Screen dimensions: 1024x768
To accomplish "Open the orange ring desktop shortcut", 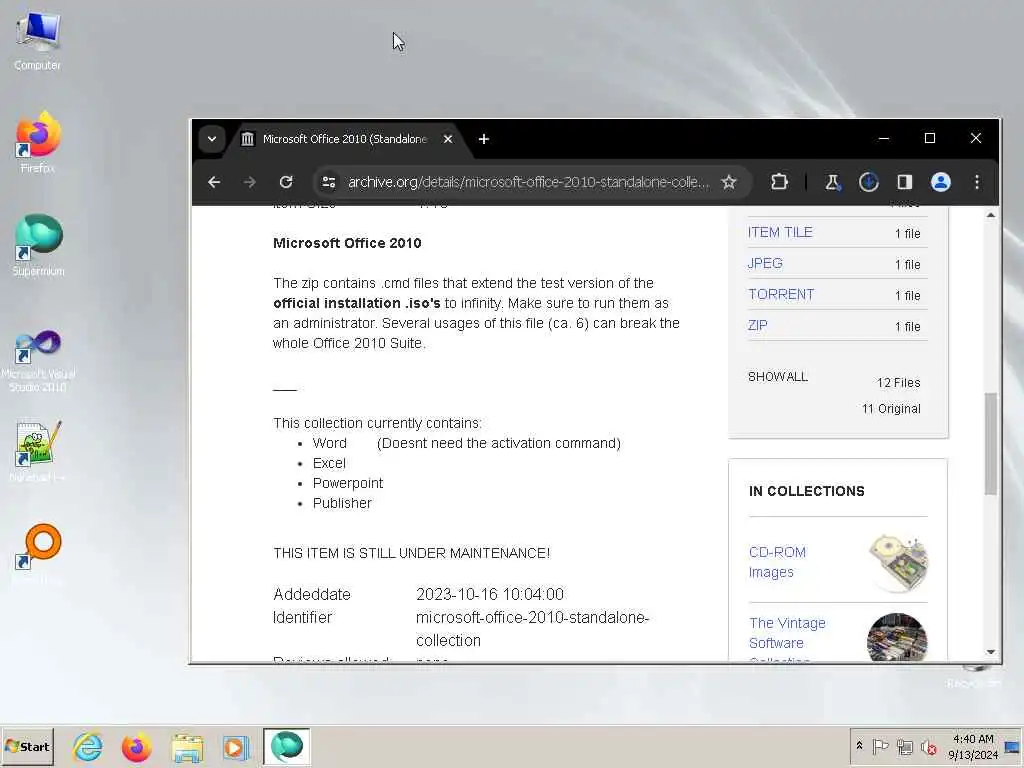I will [x=38, y=552].
